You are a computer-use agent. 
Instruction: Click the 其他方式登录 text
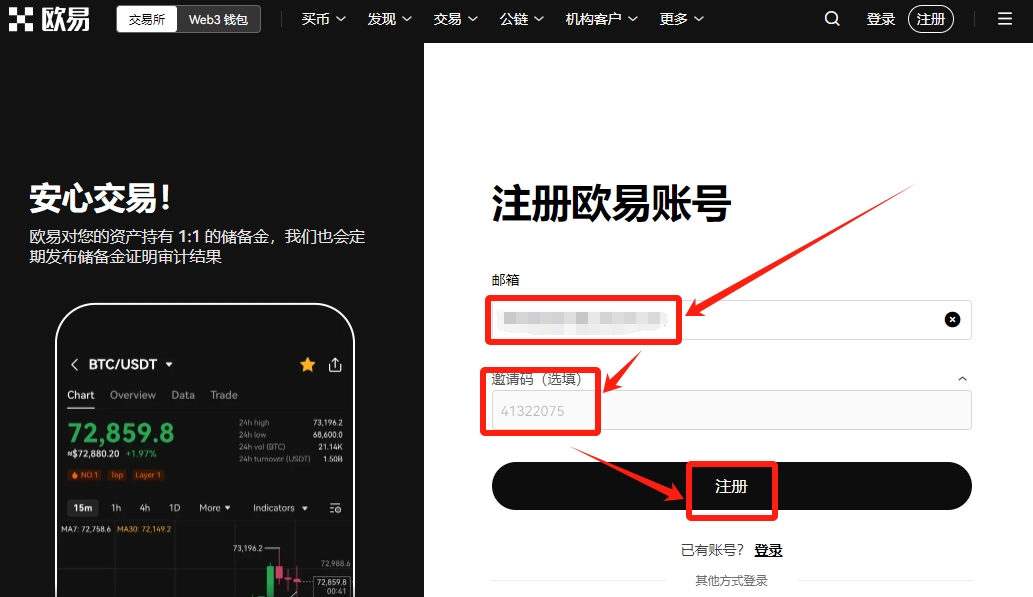(x=731, y=581)
